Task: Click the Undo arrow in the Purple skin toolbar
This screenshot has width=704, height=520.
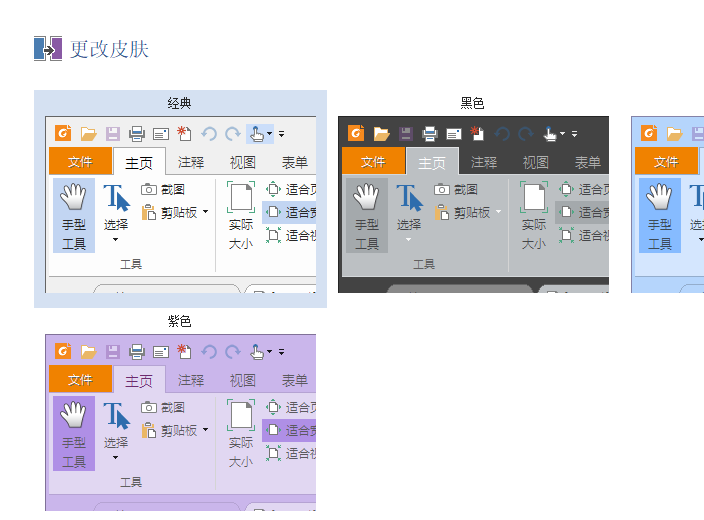Action: (209, 351)
